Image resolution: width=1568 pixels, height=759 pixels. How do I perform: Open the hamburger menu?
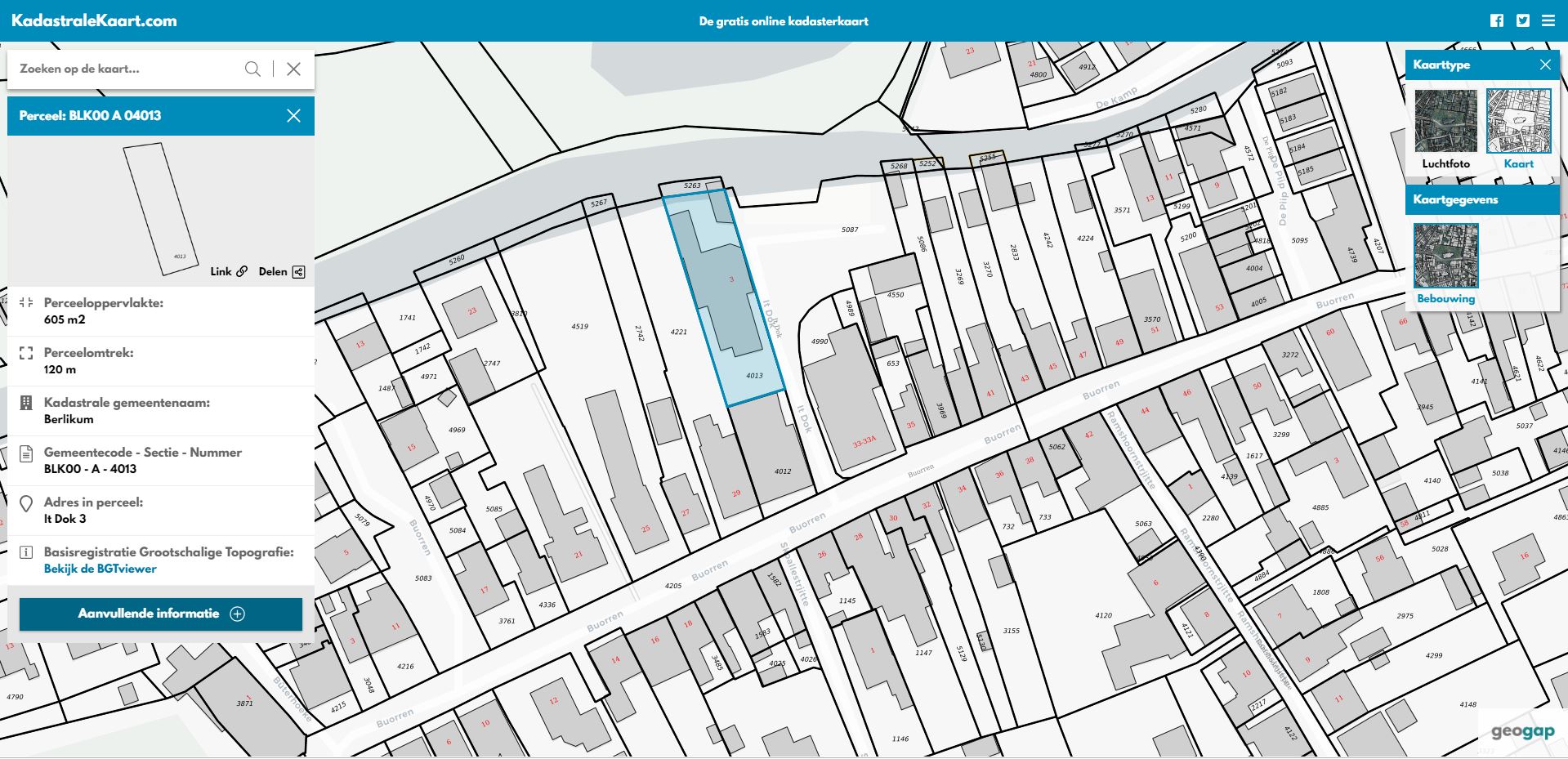click(x=1548, y=21)
